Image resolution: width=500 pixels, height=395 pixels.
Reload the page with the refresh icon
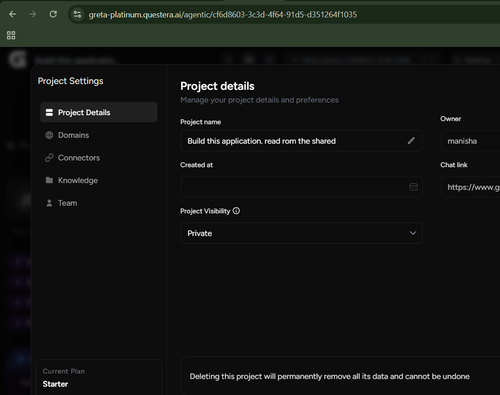[53, 14]
